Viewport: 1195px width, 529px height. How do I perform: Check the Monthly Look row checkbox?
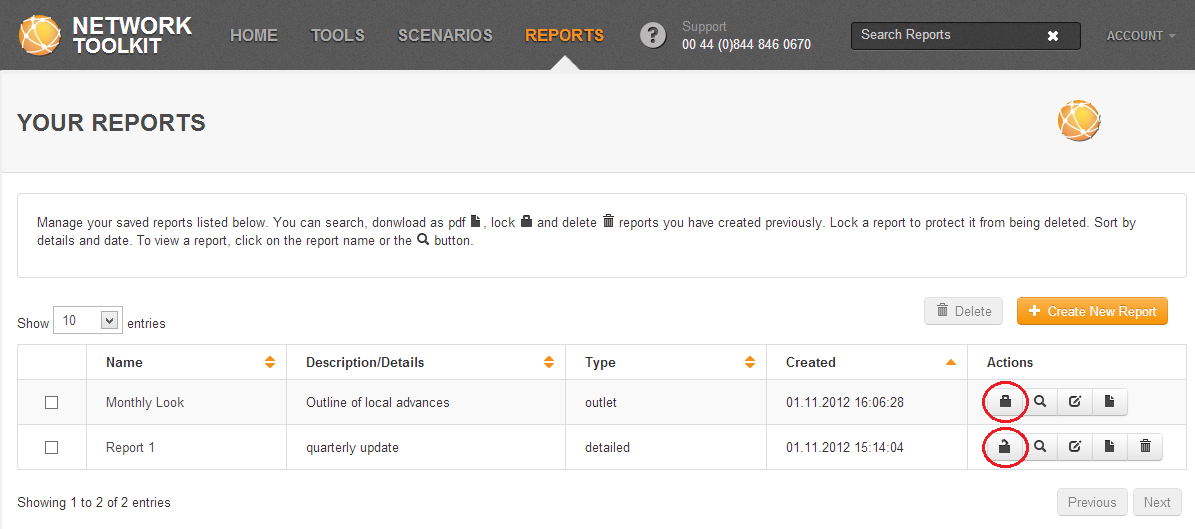pyautogui.click(x=52, y=402)
